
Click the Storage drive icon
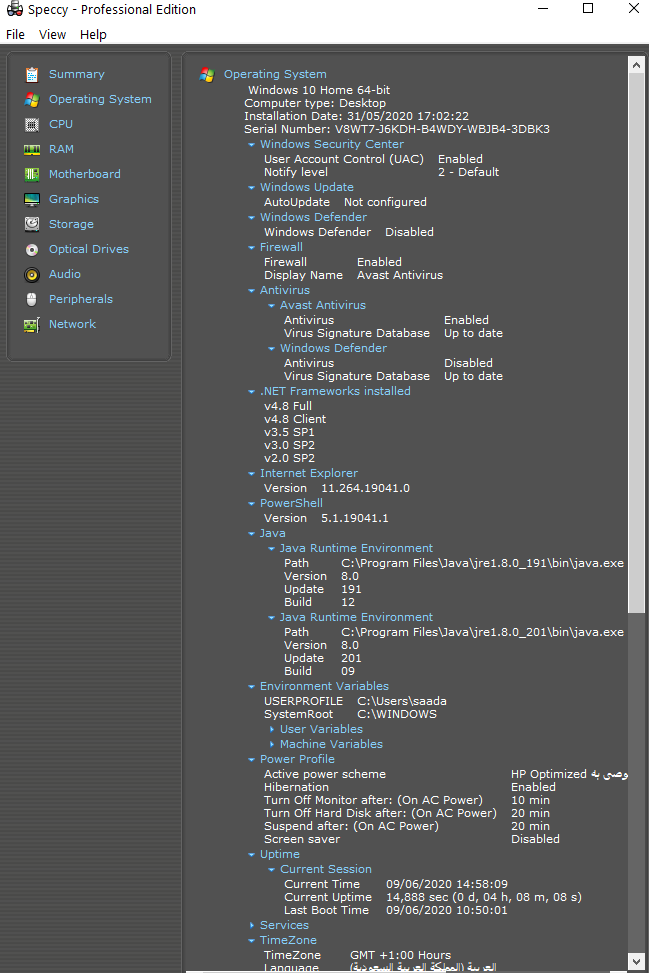coord(32,224)
